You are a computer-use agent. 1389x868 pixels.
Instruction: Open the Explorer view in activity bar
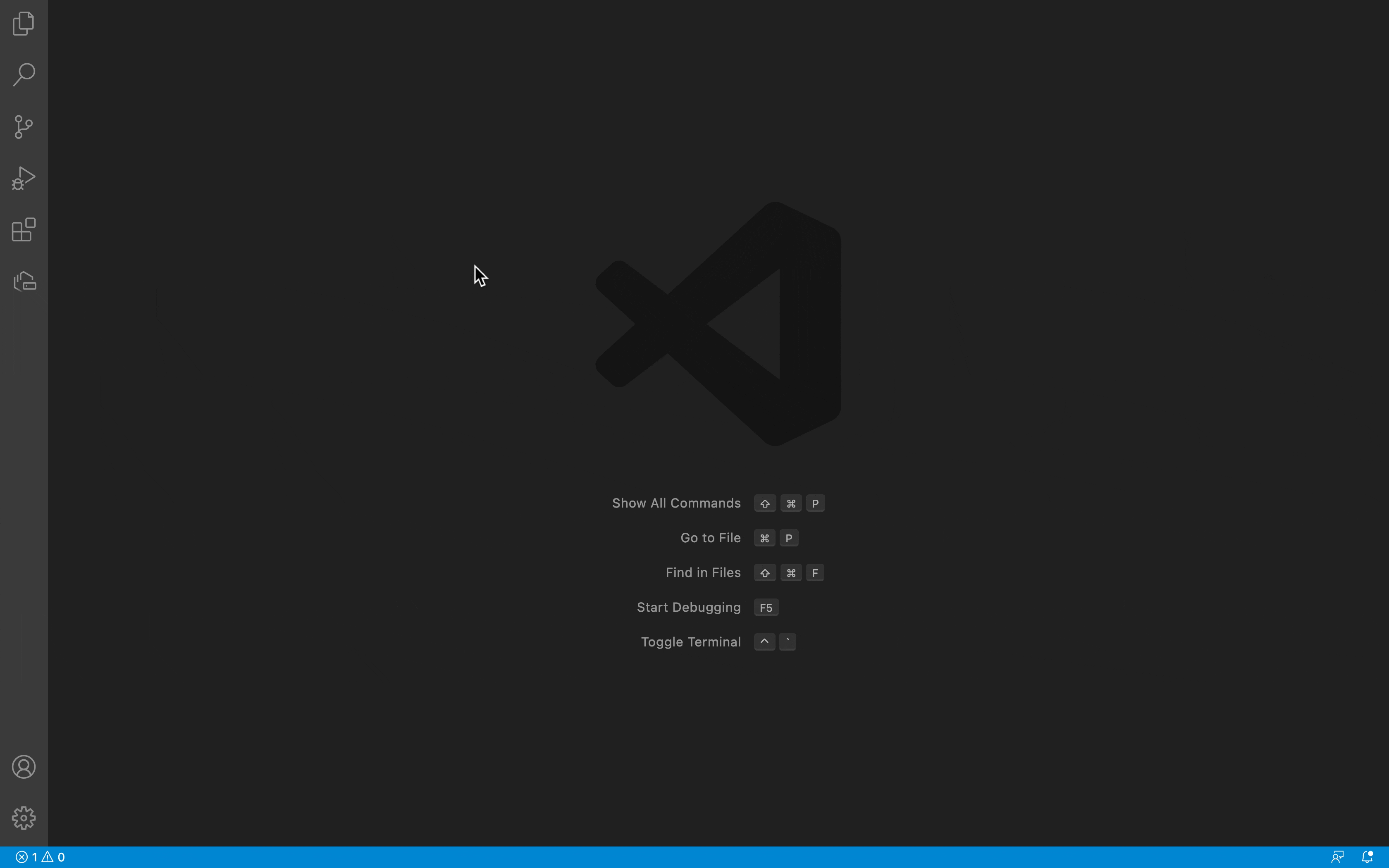[x=24, y=24]
